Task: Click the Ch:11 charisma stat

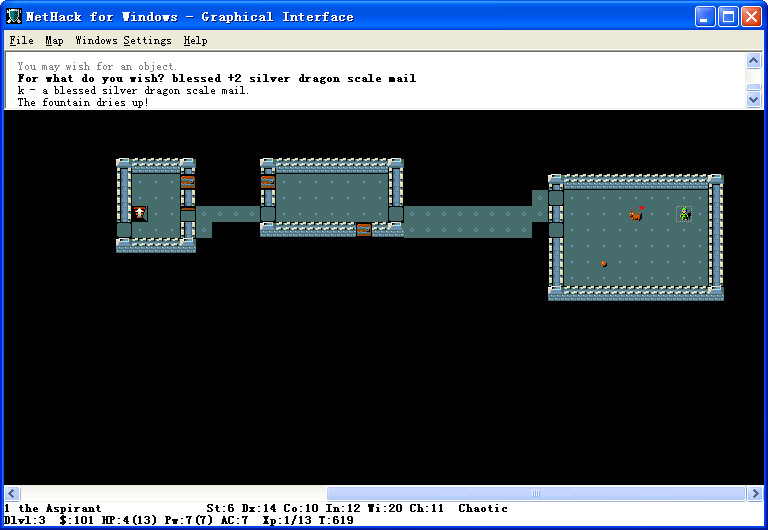Action: 427,508
